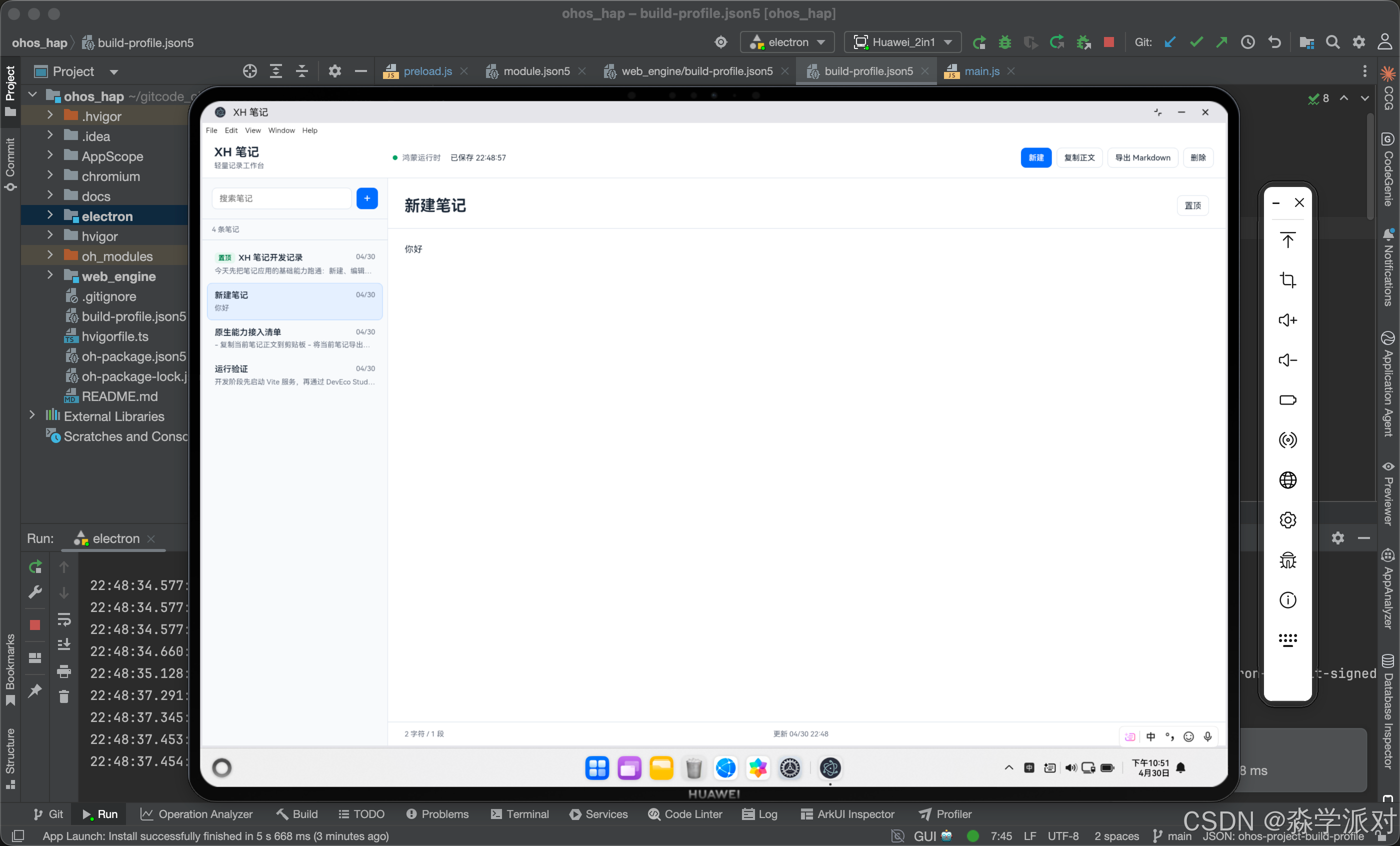
Task: Expand the AppScope folder
Action: pyautogui.click(x=50, y=155)
